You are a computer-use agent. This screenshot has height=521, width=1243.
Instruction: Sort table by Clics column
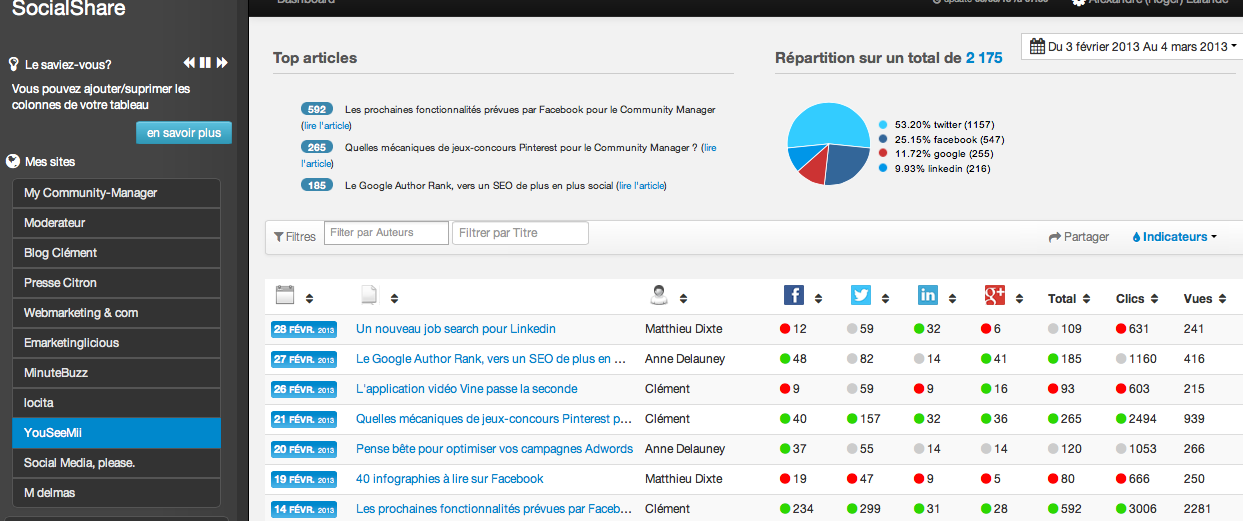pyautogui.click(x=1137, y=298)
